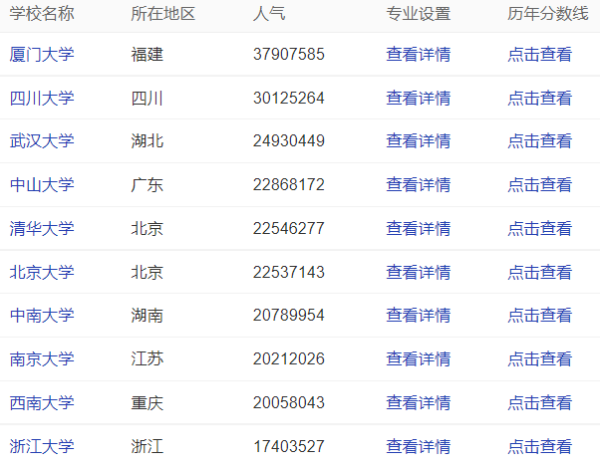The width and height of the screenshot is (600, 465).
Task: Click 查看详情 in the 中山大学 row
Action: tap(418, 185)
